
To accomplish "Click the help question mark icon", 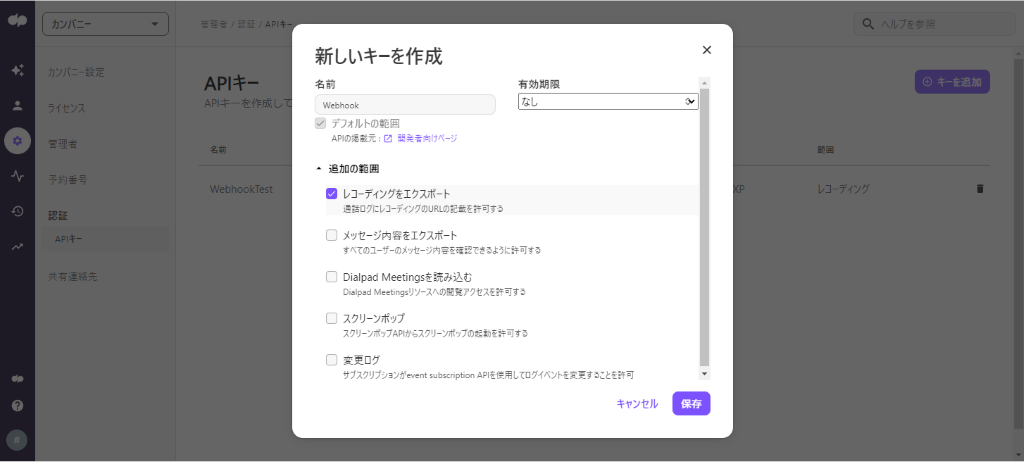I will tap(17, 406).
